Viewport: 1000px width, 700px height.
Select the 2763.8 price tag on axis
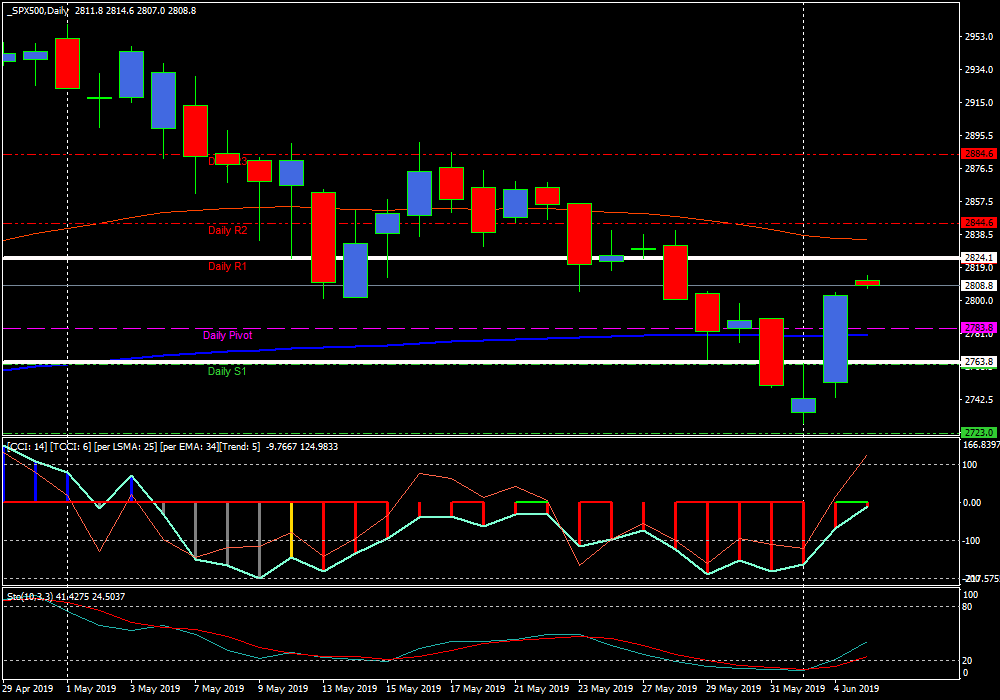point(979,362)
